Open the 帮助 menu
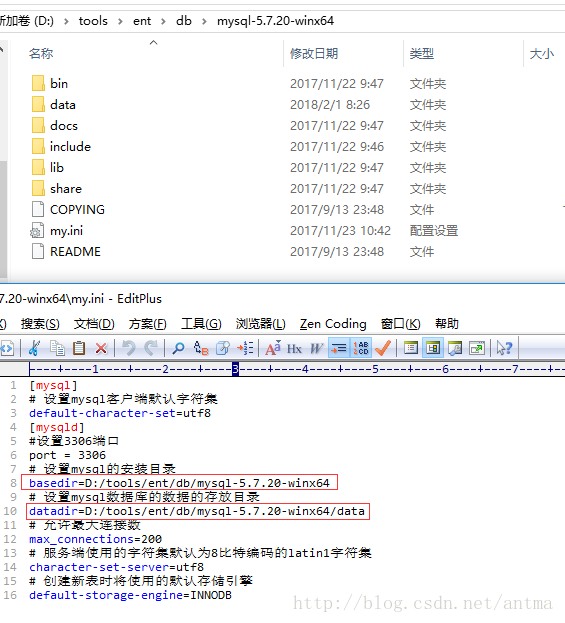The image size is (565, 623). (x=447, y=324)
